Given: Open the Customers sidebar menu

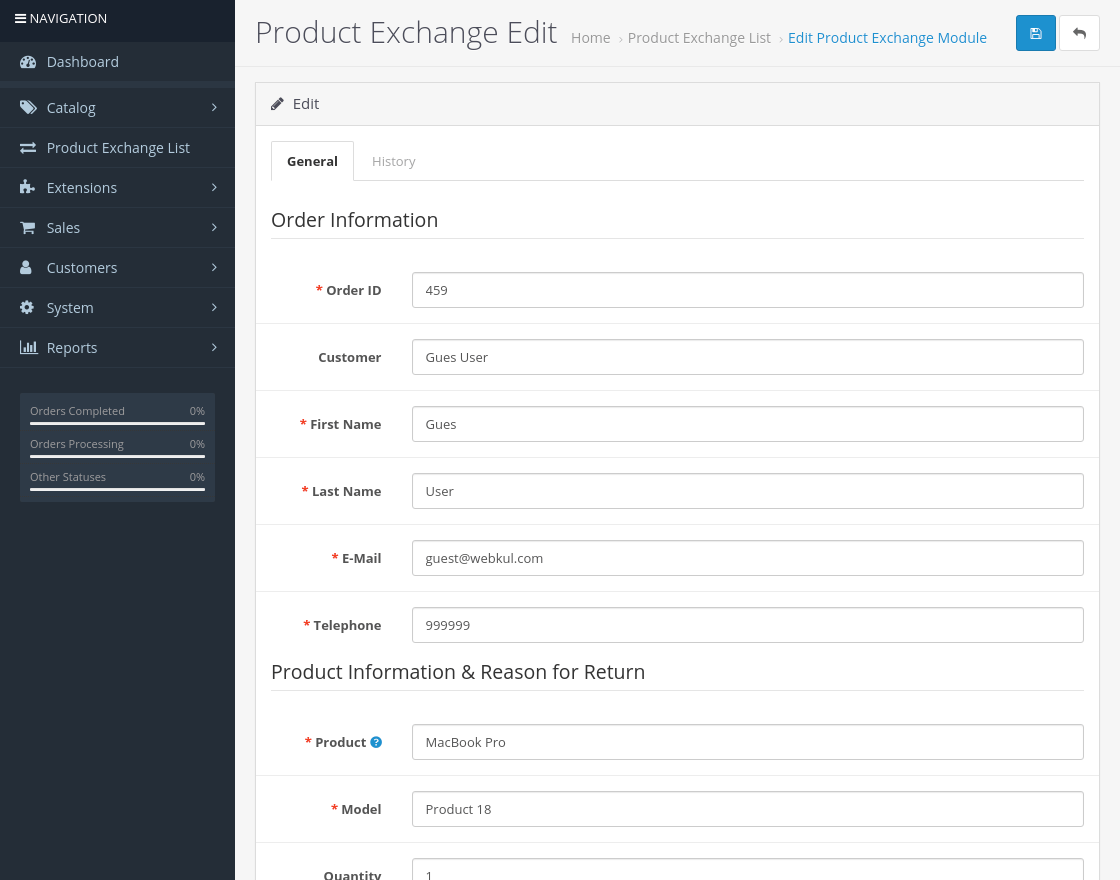Looking at the screenshot, I should (x=117, y=268).
